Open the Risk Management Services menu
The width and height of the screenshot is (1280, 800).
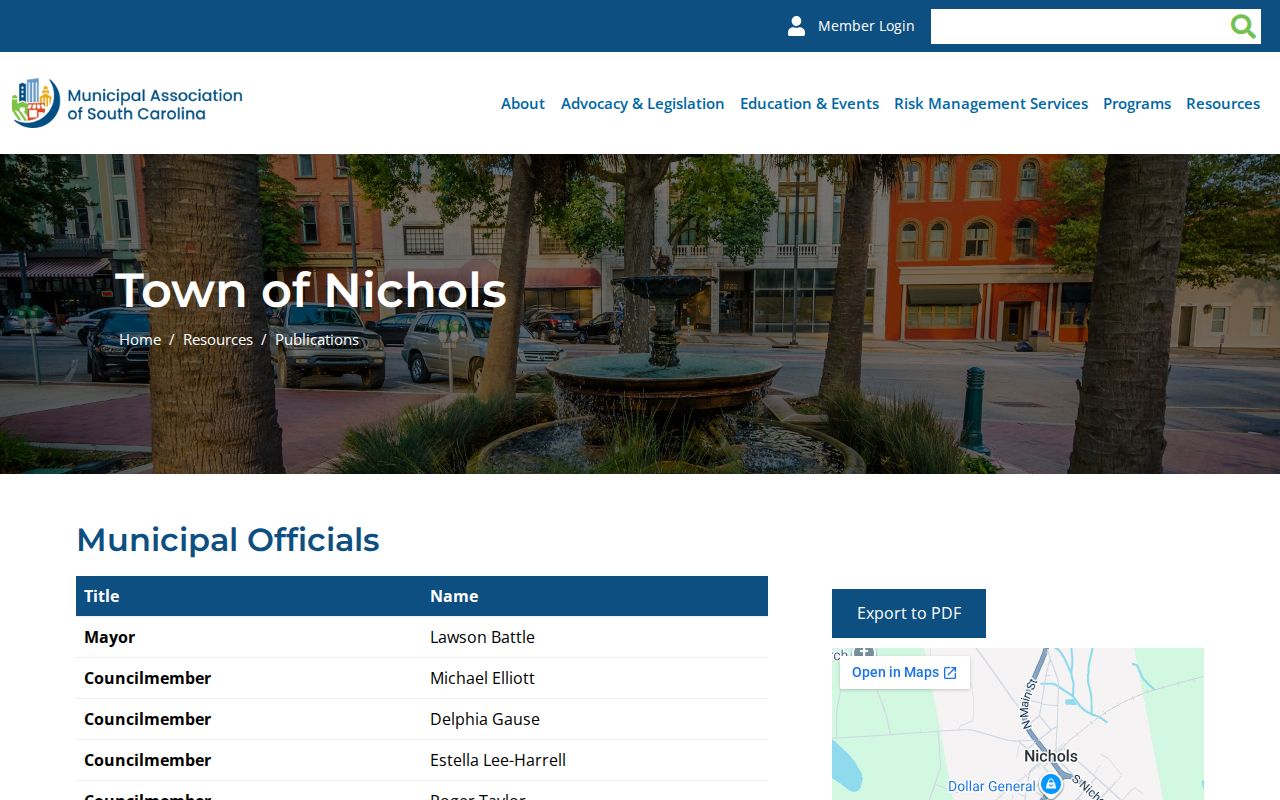point(991,103)
